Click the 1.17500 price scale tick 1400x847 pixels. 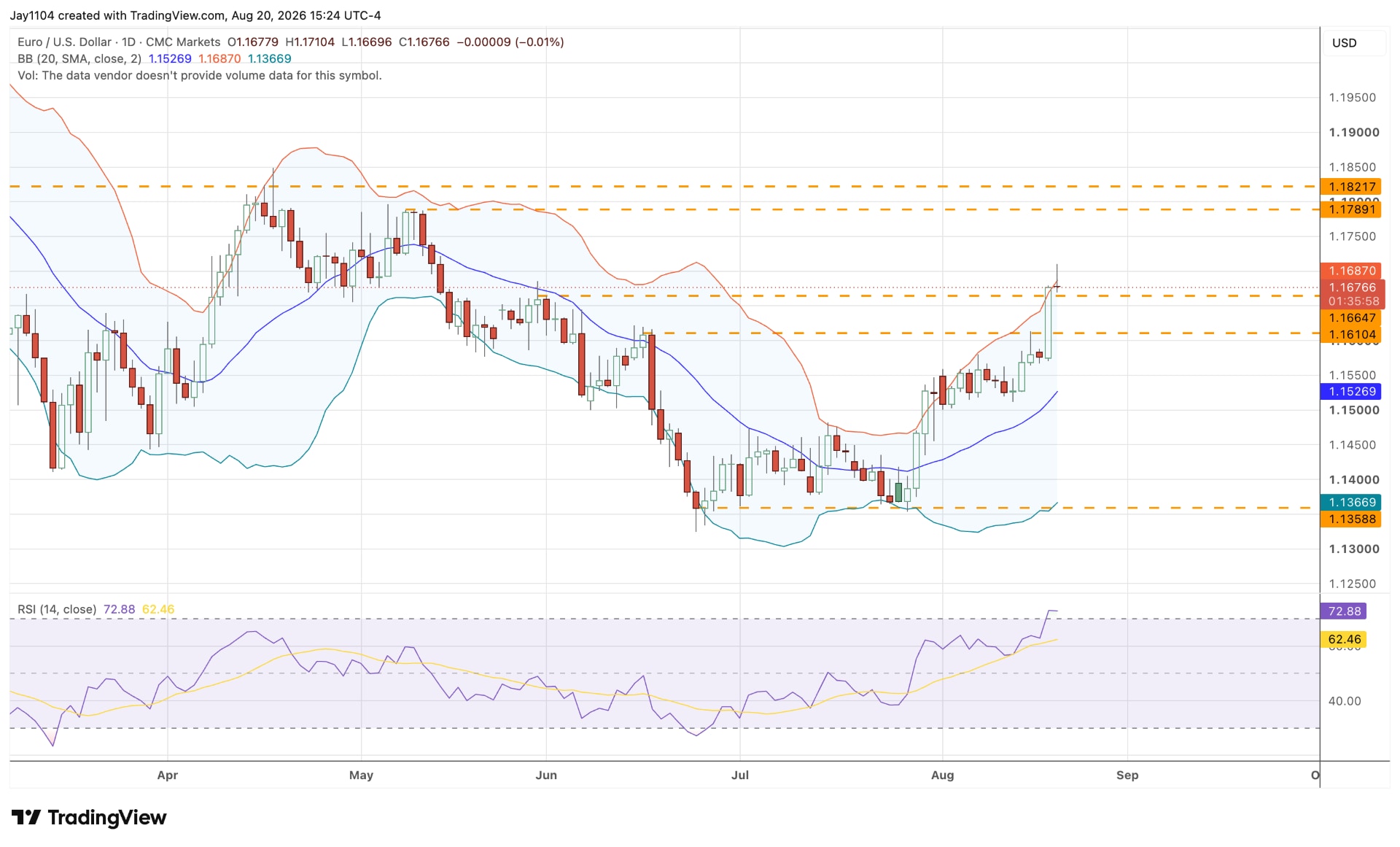point(1353,236)
